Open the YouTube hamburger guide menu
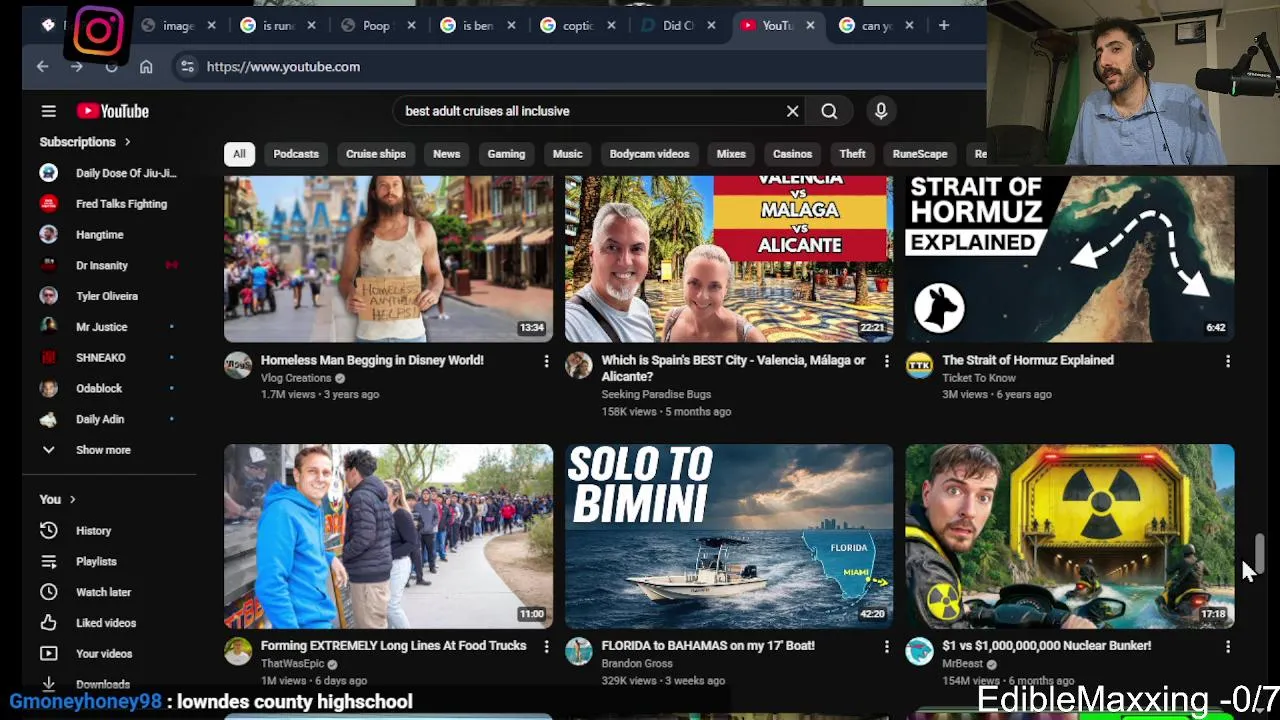1280x720 pixels. pos(48,111)
